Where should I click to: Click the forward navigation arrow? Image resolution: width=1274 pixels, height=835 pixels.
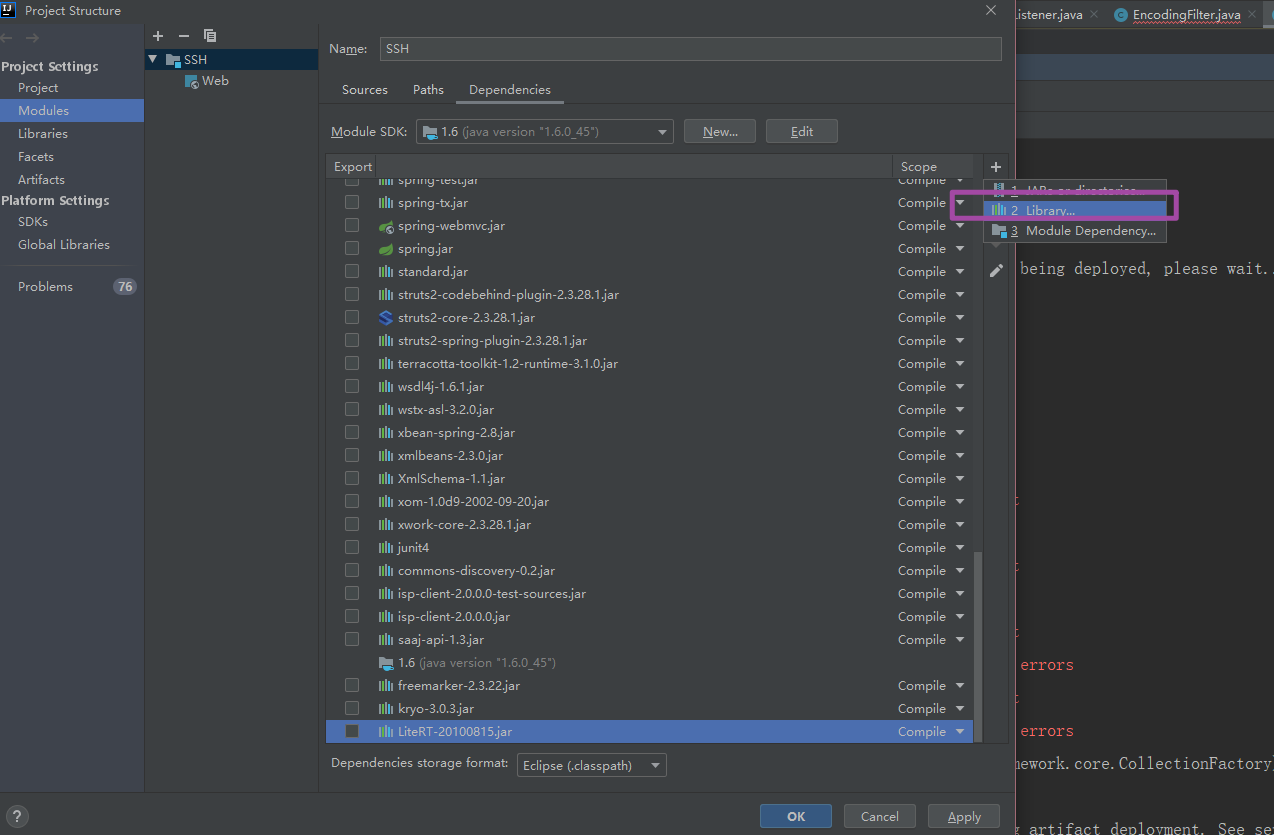(32, 38)
